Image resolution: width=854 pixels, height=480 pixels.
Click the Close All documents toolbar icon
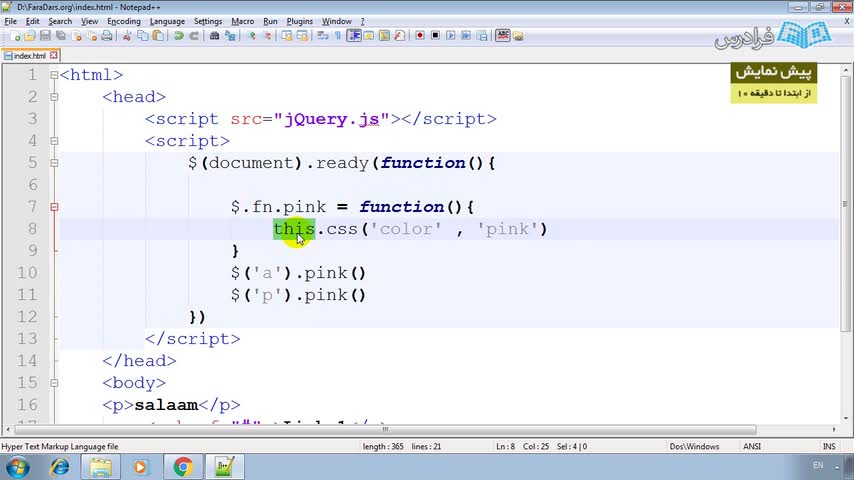pos(92,36)
